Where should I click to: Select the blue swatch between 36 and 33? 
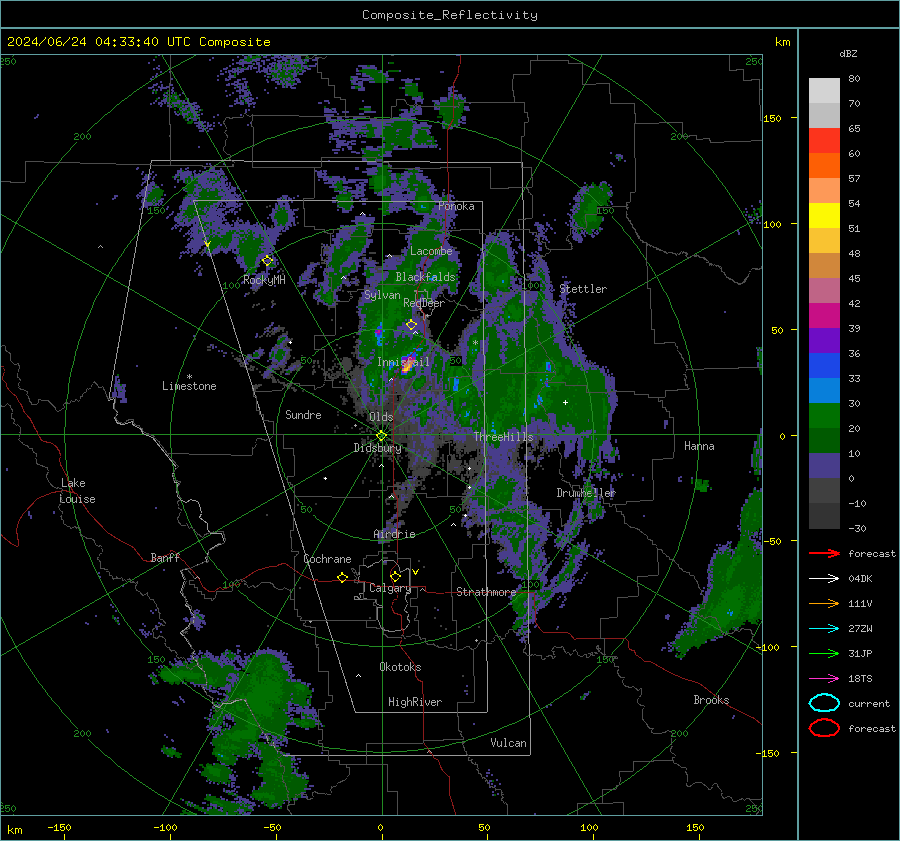824,366
